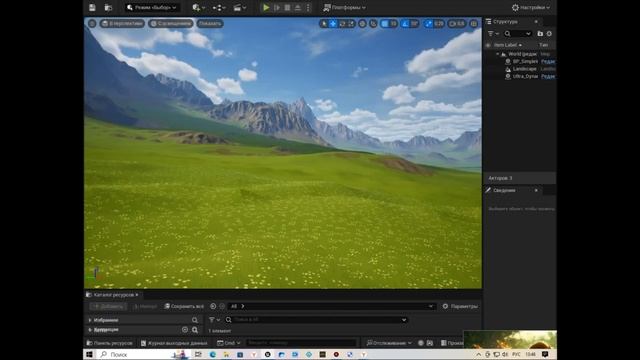Click the С освещением lit mode button
This screenshot has height=360, width=640.
[x=171, y=23]
